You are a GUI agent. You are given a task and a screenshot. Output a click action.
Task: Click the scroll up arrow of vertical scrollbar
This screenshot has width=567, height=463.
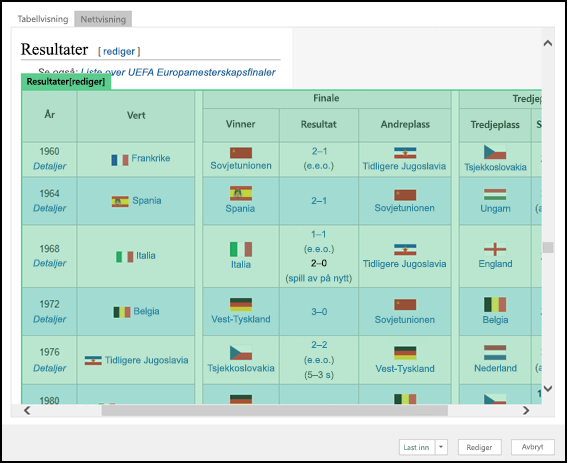548,43
